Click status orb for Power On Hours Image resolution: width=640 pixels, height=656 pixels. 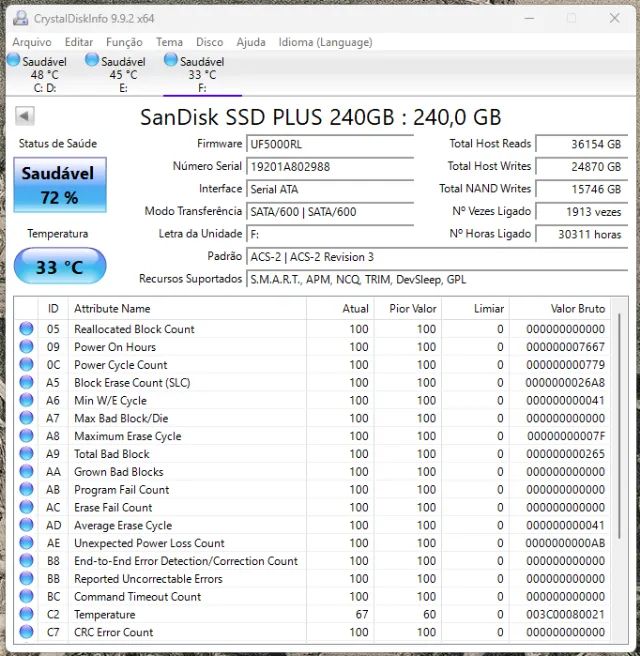26,347
